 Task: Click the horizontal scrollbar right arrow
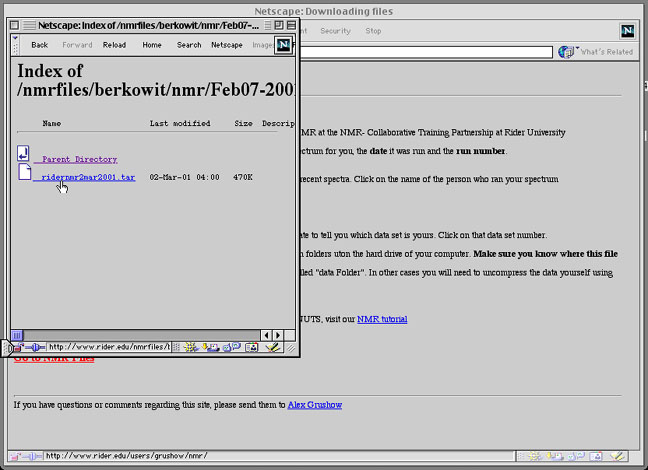tap(278, 334)
